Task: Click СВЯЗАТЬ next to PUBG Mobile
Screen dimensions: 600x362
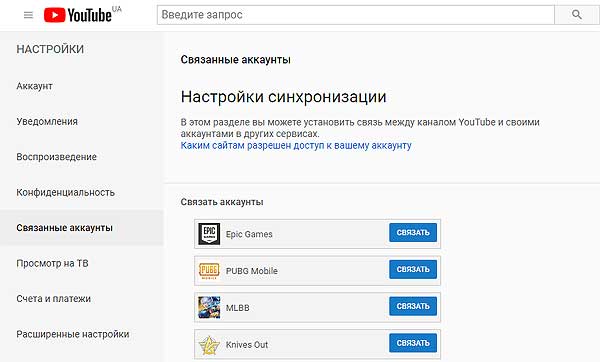Action: 413,269
